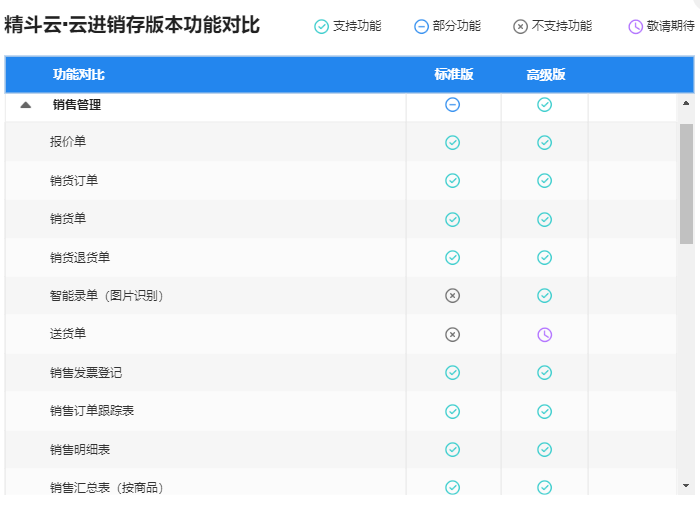The image size is (700, 506).
Task: Click the 精斗云·云进销存版本功能对比 title
Action: [132, 25]
